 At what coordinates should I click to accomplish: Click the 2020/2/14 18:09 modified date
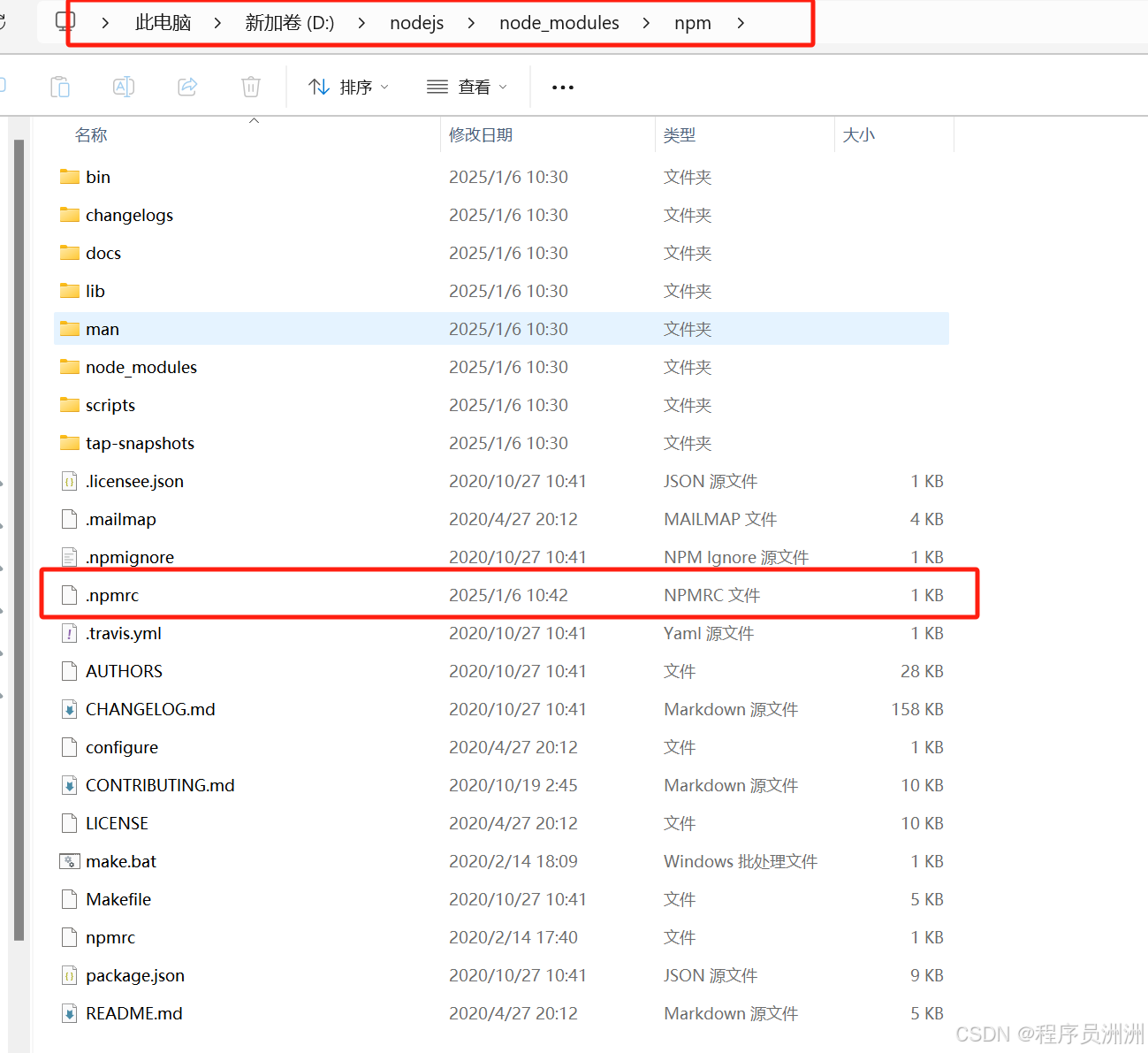pyautogui.click(x=513, y=861)
